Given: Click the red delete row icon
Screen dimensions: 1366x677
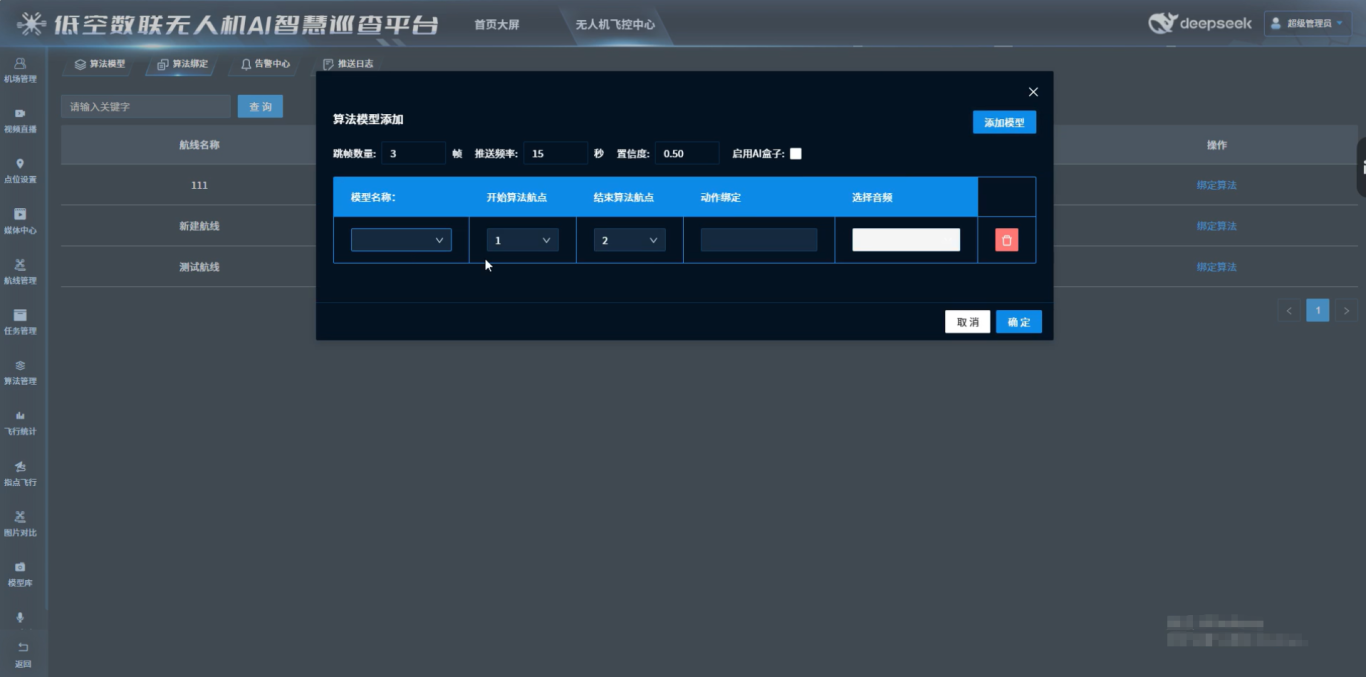Looking at the screenshot, I should tap(1006, 240).
